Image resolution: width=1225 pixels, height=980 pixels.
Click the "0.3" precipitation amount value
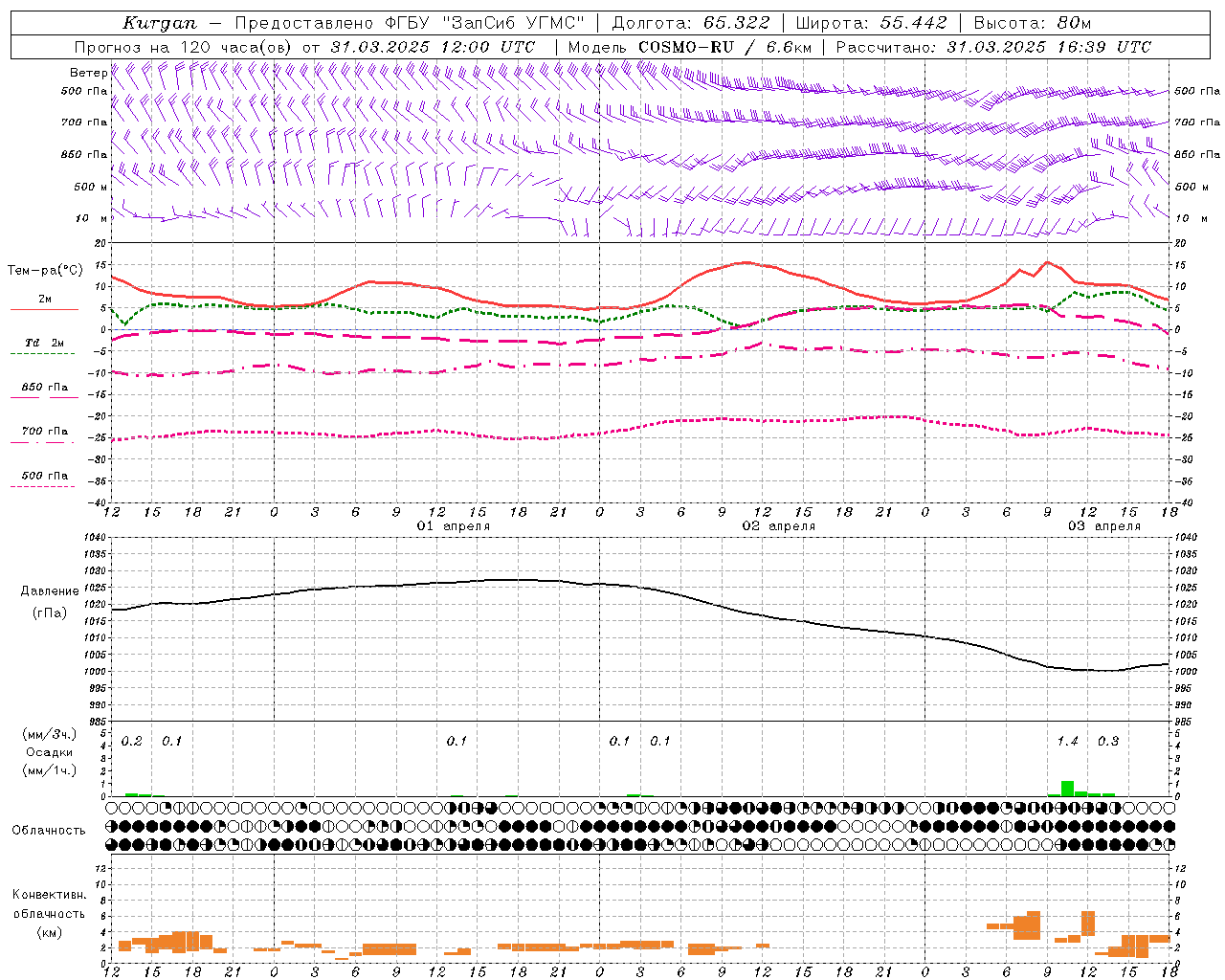(x=1108, y=742)
